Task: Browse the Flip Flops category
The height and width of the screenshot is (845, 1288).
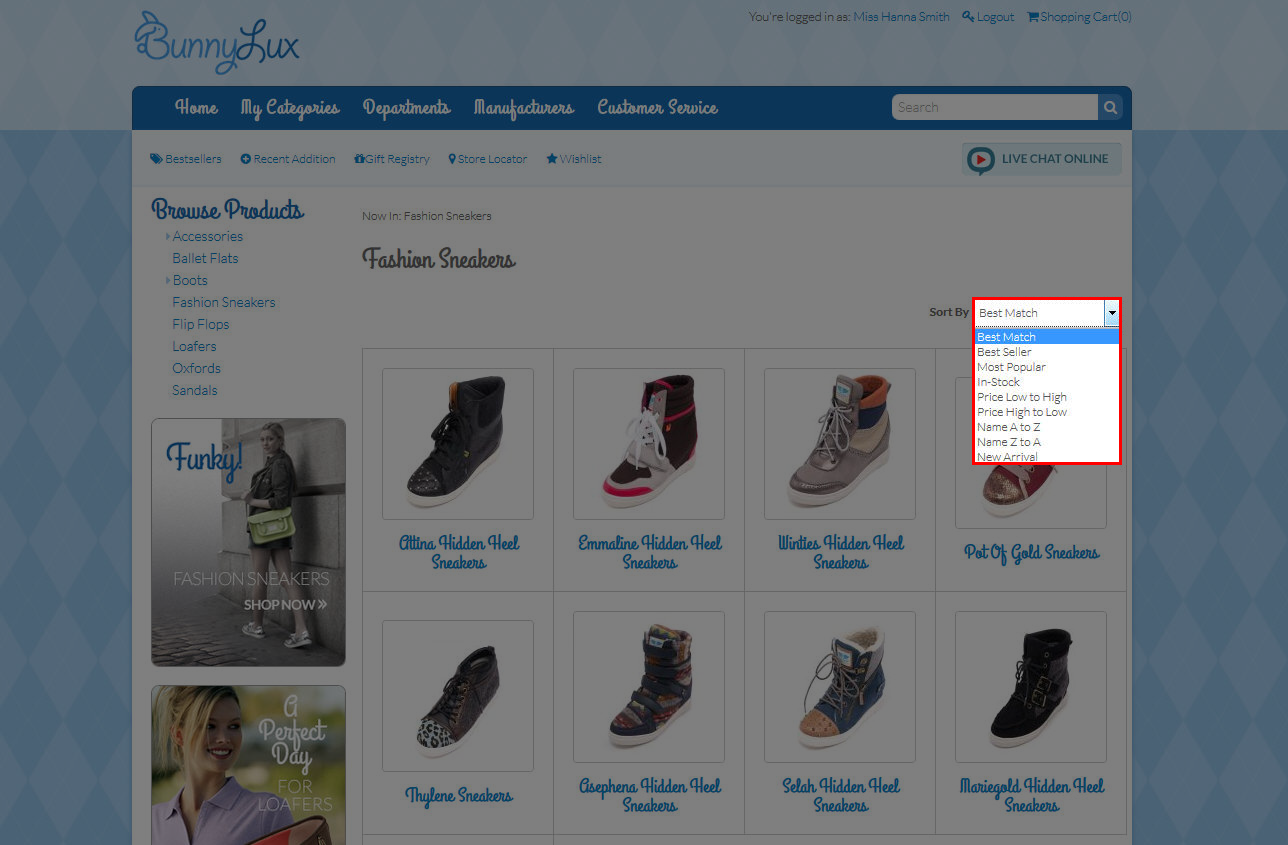Action: click(x=201, y=325)
